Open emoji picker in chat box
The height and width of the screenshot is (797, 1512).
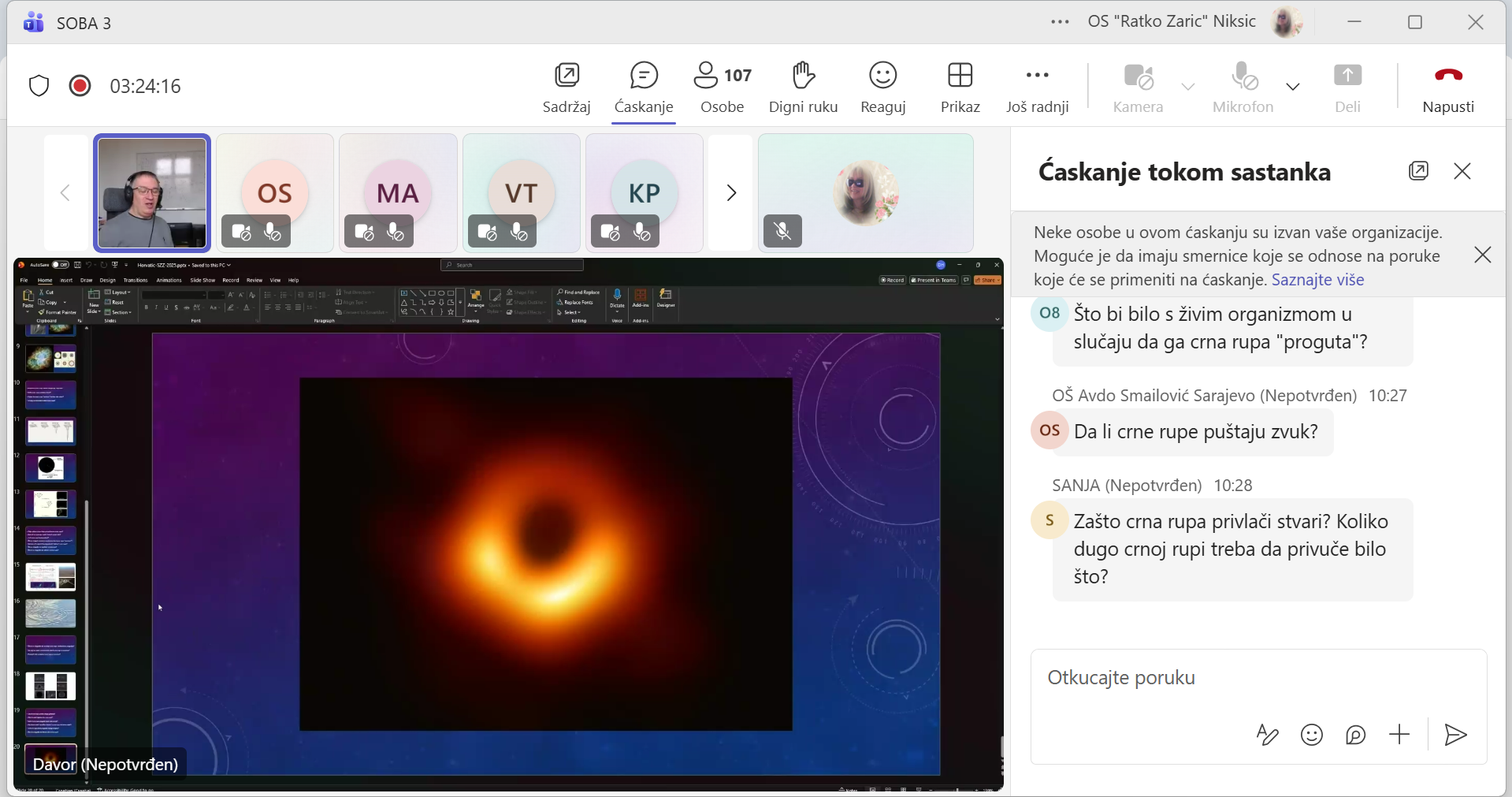[1311, 735]
